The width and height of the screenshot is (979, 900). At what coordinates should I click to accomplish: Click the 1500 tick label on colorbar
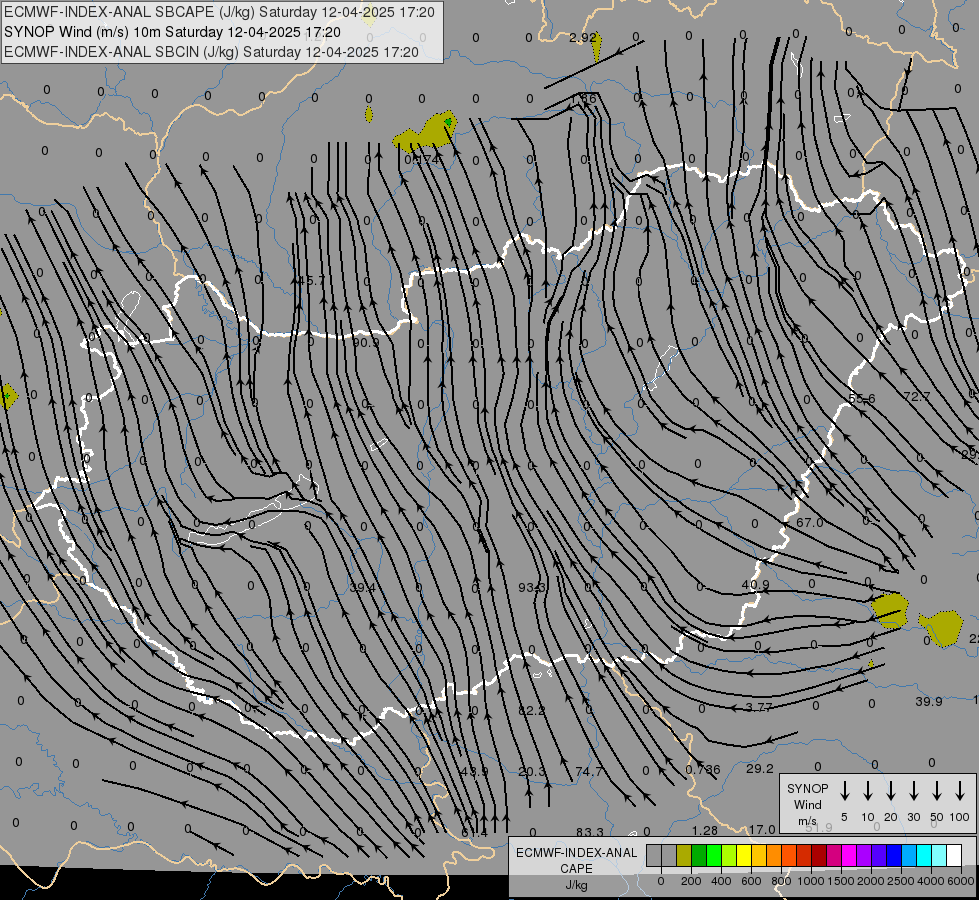coord(841,881)
